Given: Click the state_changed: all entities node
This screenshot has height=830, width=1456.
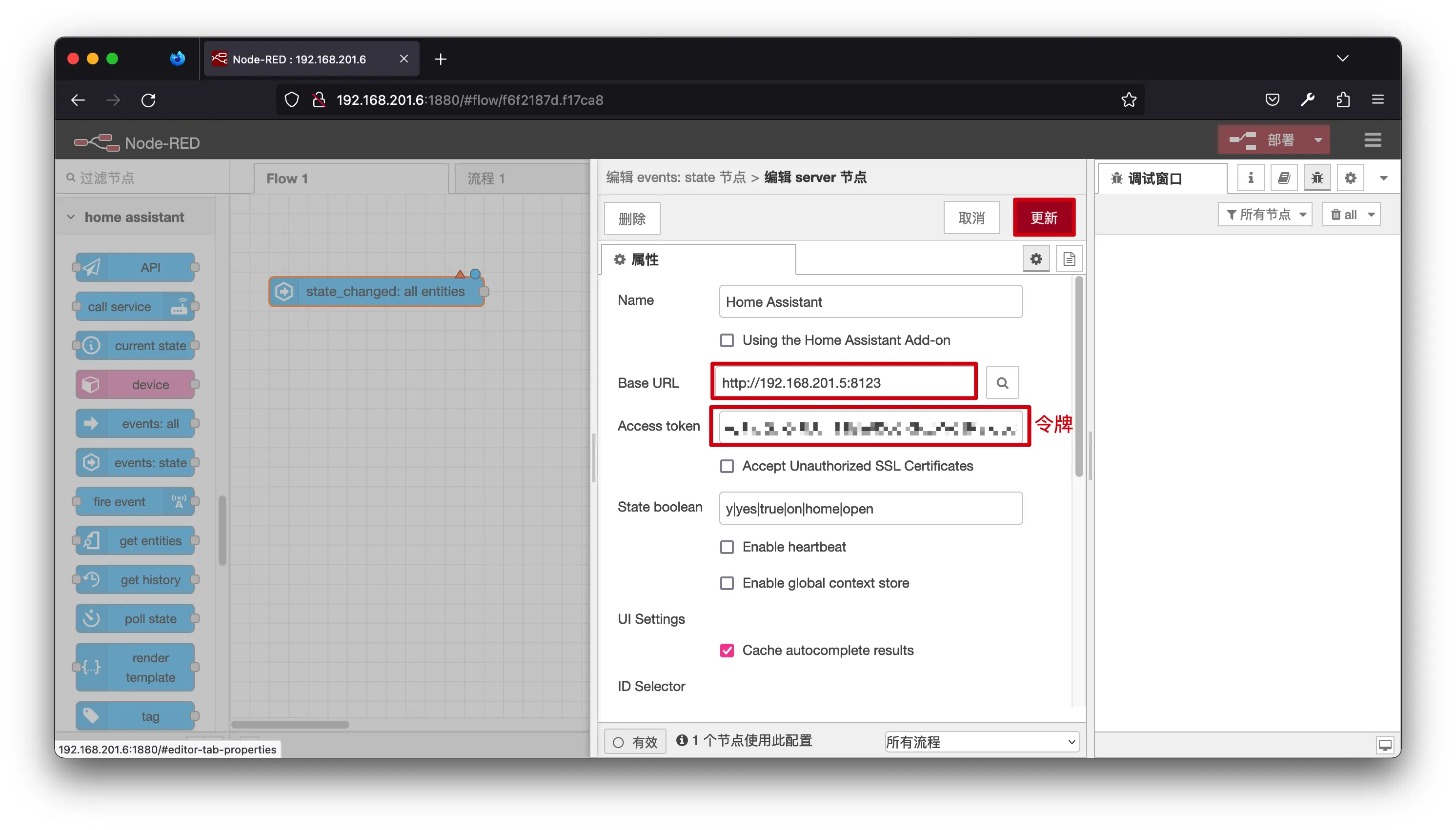Looking at the screenshot, I should (x=377, y=291).
